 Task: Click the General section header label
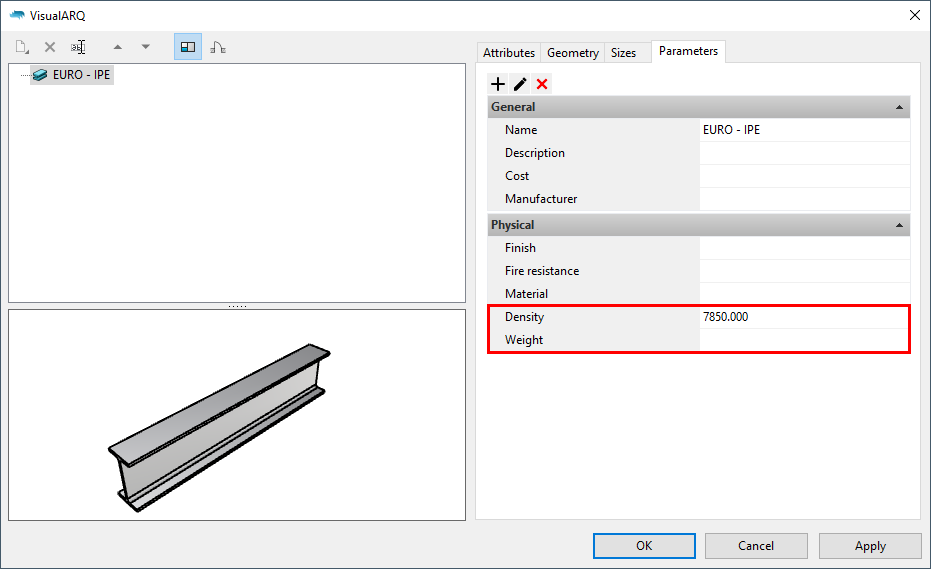tap(513, 107)
